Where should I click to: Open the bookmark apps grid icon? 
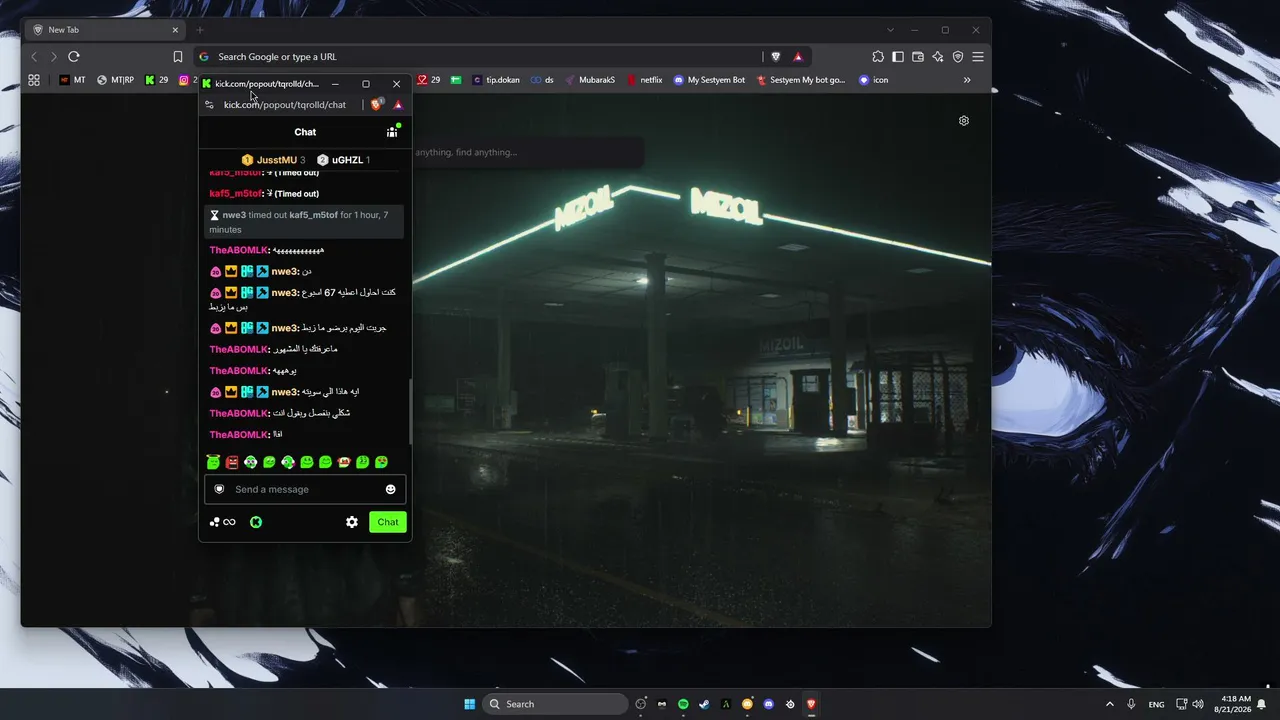34,80
